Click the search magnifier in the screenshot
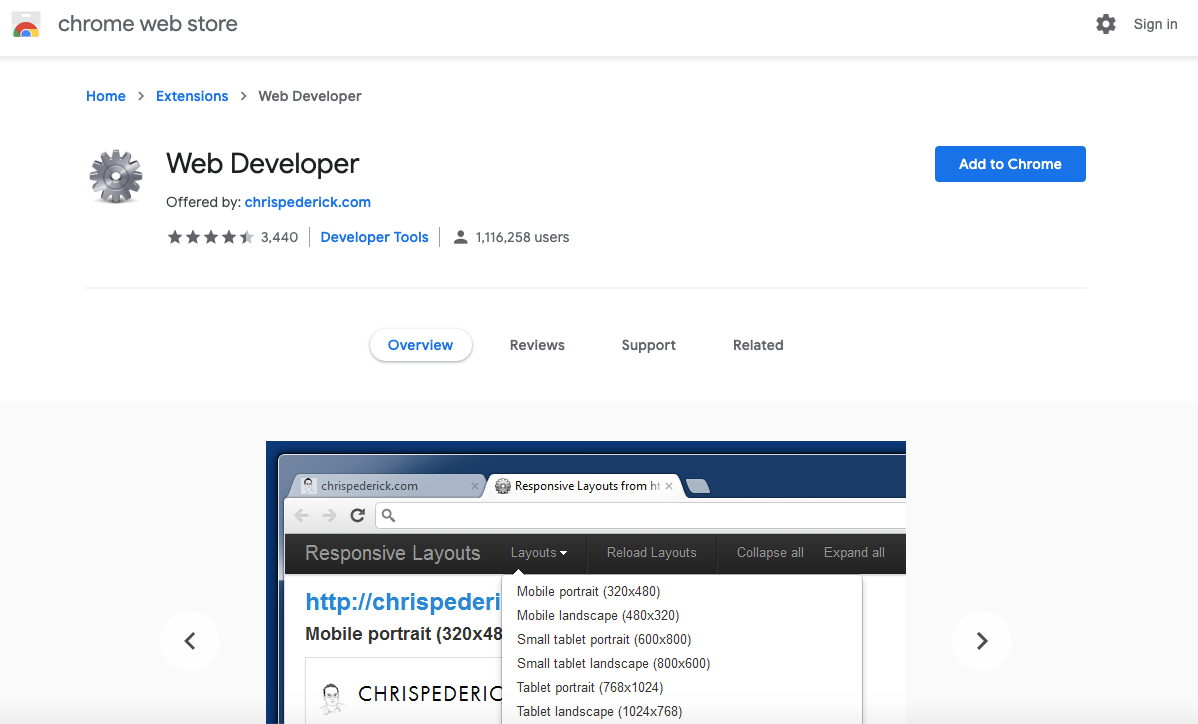This screenshot has width=1198, height=724. (x=388, y=516)
